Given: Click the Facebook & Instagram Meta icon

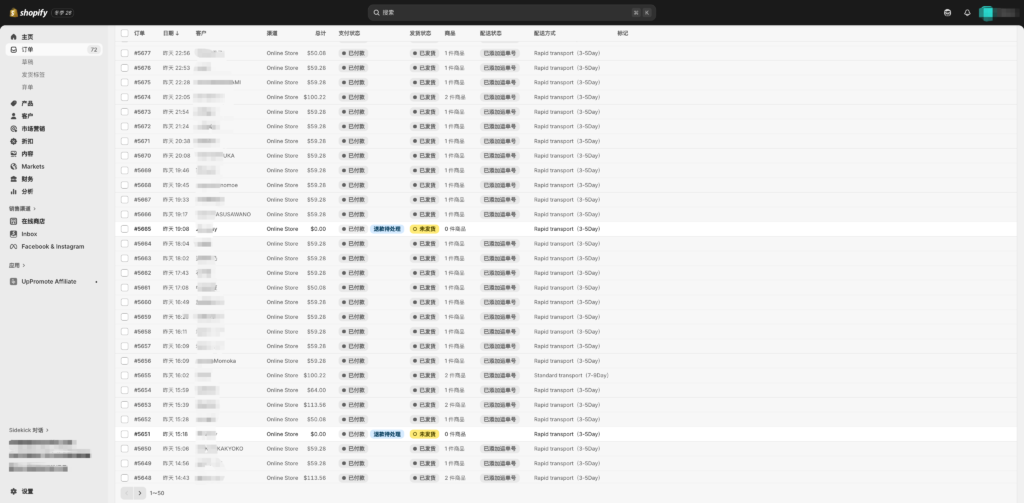Looking at the screenshot, I should 14,247.
